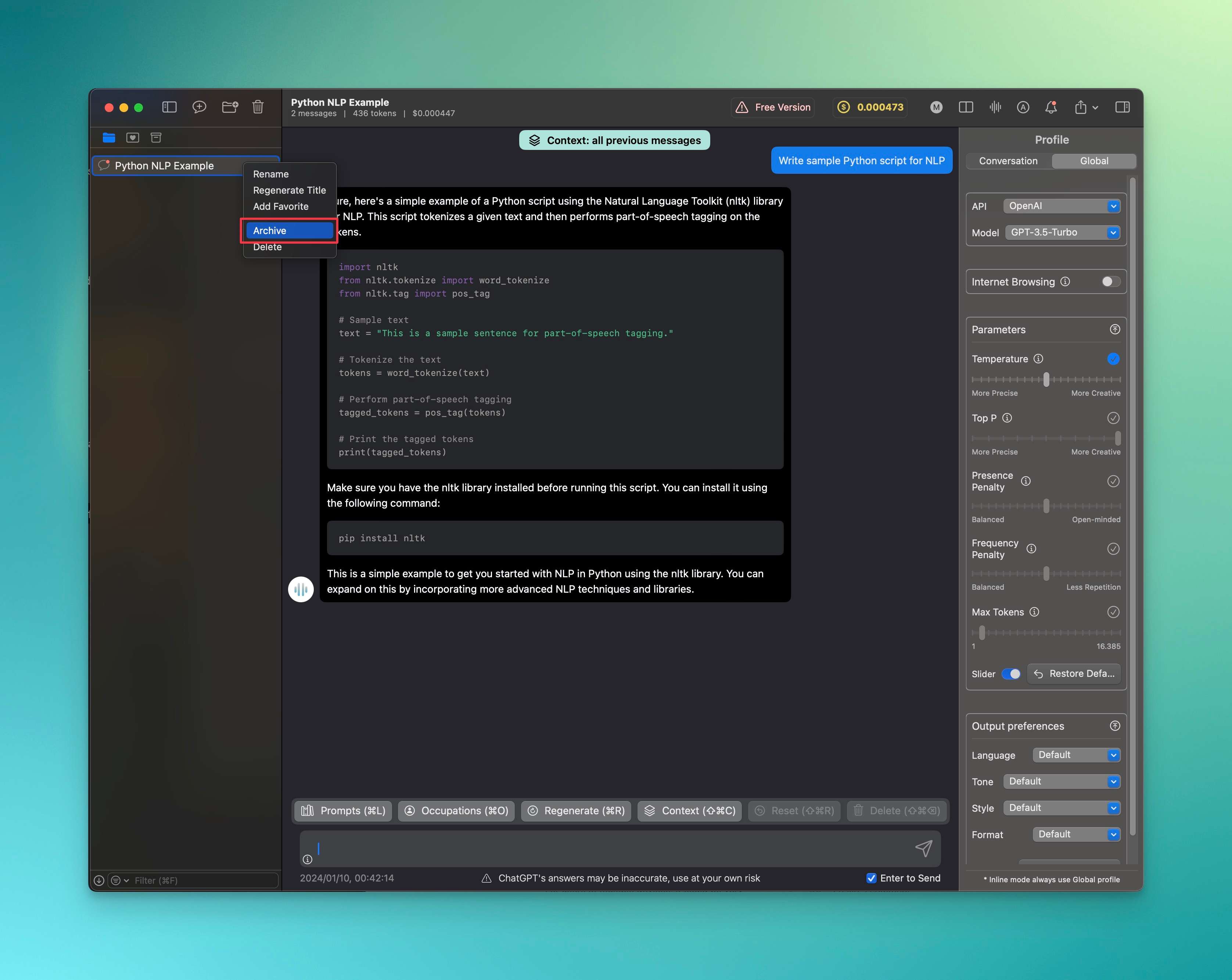This screenshot has width=1232, height=980.
Task: Click the Presence Penalty slider thumb
Action: (1046, 506)
